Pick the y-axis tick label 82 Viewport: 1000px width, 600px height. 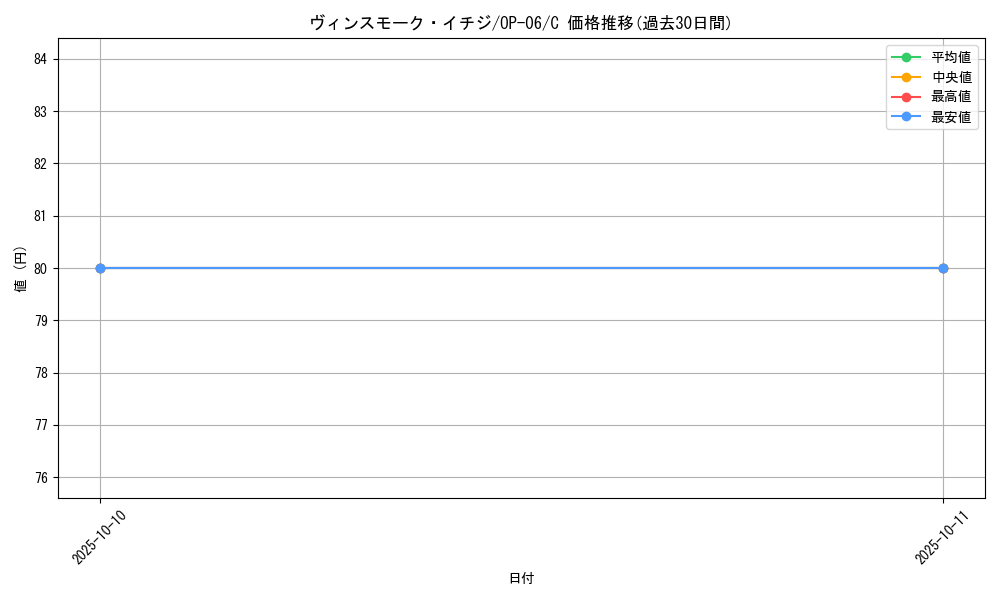coord(41,164)
